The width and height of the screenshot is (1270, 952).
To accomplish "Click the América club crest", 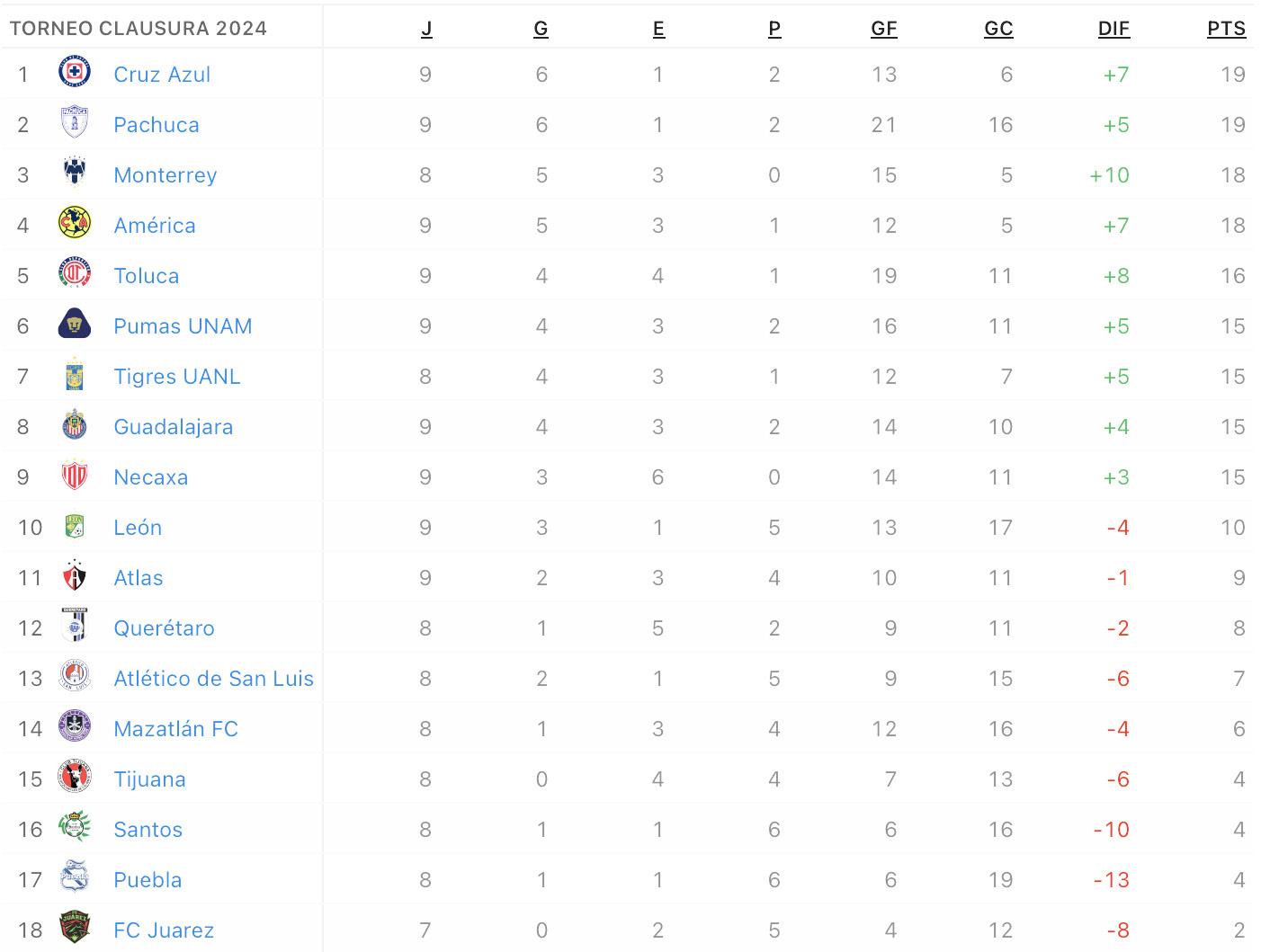I will click(75, 222).
